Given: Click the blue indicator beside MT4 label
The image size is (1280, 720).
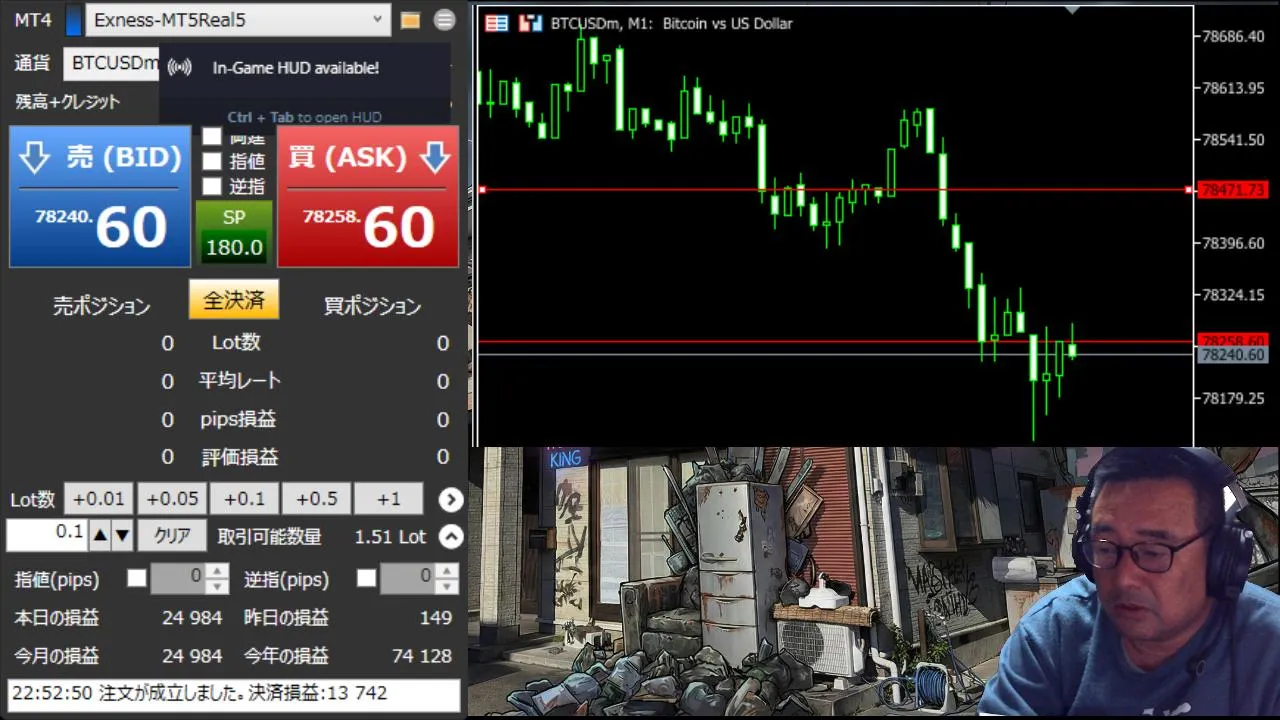Looking at the screenshot, I should point(73,20).
